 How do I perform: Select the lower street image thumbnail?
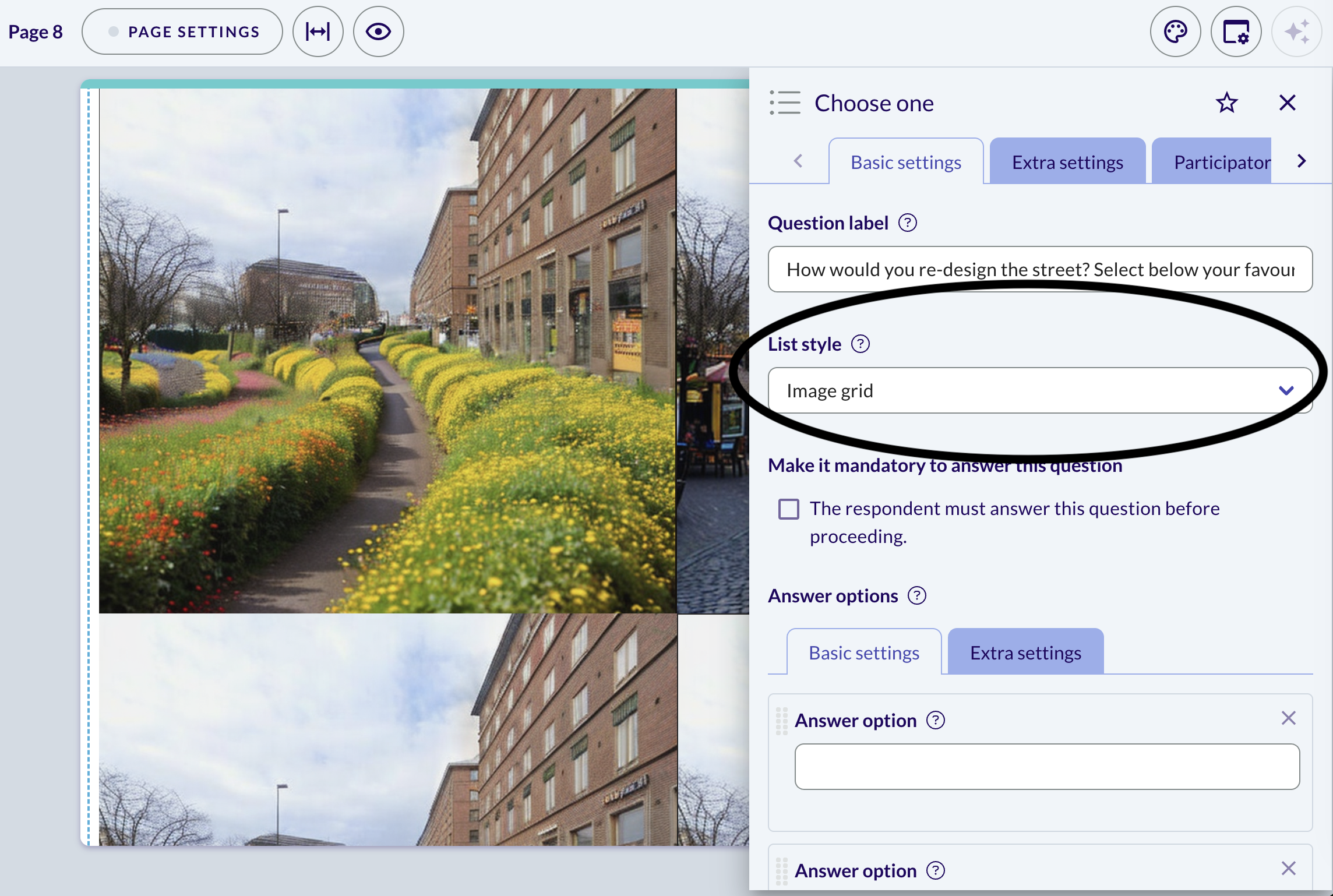(x=388, y=729)
